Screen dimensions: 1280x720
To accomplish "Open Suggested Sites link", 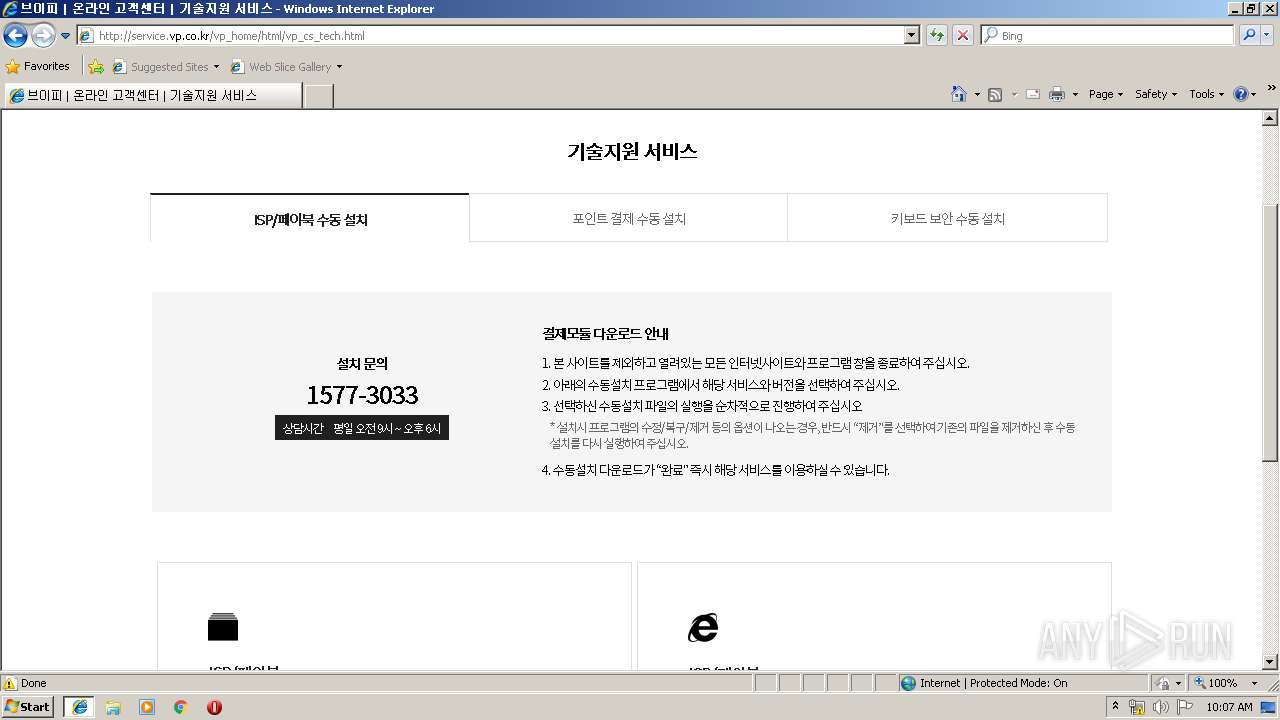I will [x=166, y=67].
